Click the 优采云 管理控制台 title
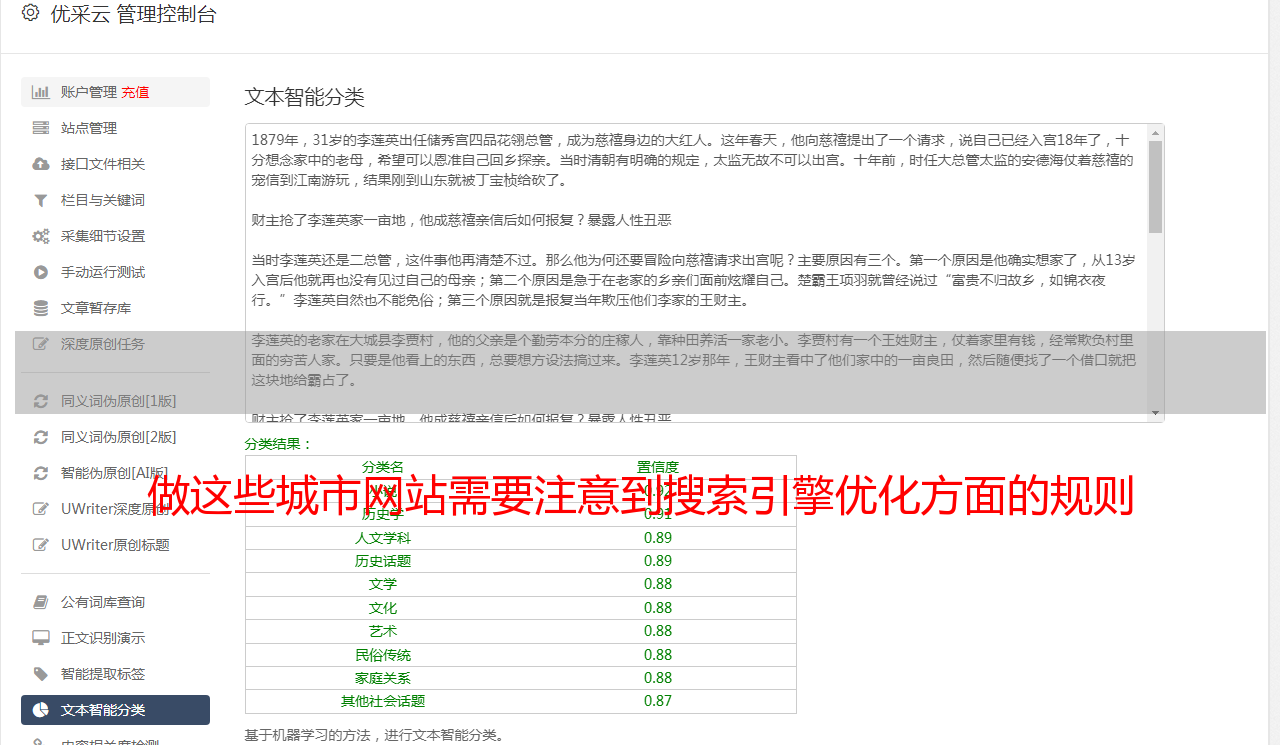The image size is (1280, 745). [x=133, y=14]
